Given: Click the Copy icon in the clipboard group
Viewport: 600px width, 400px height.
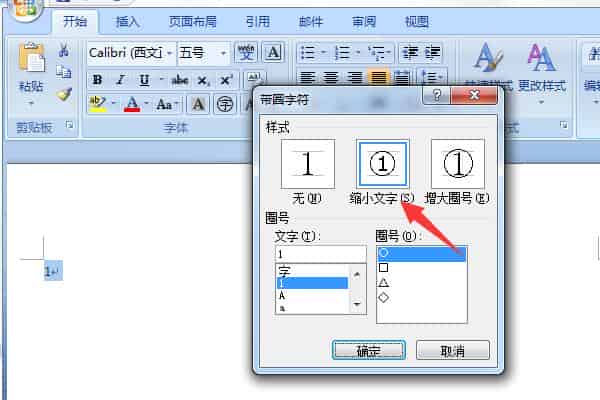Looking at the screenshot, I should coord(64,72).
